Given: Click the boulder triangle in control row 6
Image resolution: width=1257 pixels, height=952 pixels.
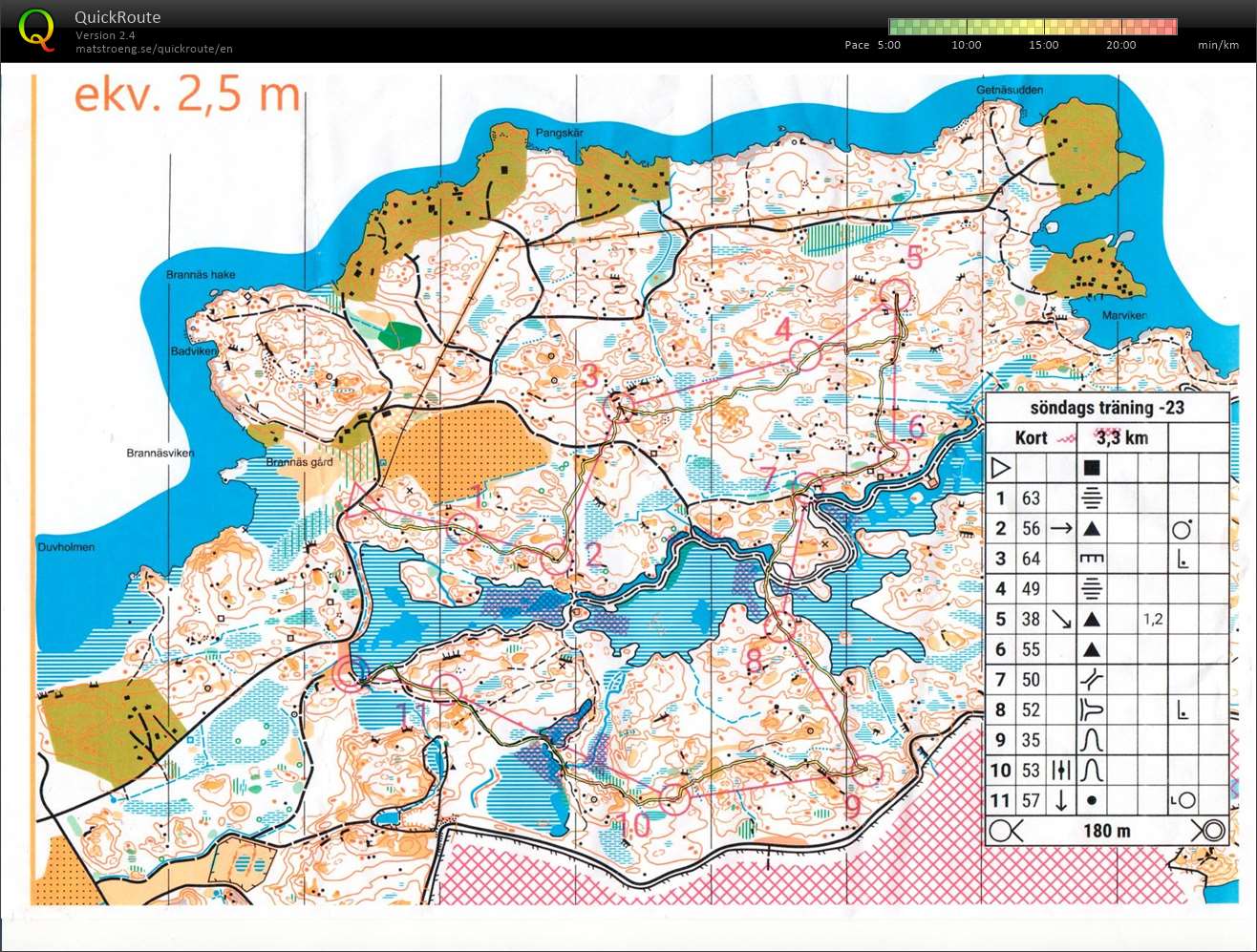Looking at the screenshot, I should 1091,650.
